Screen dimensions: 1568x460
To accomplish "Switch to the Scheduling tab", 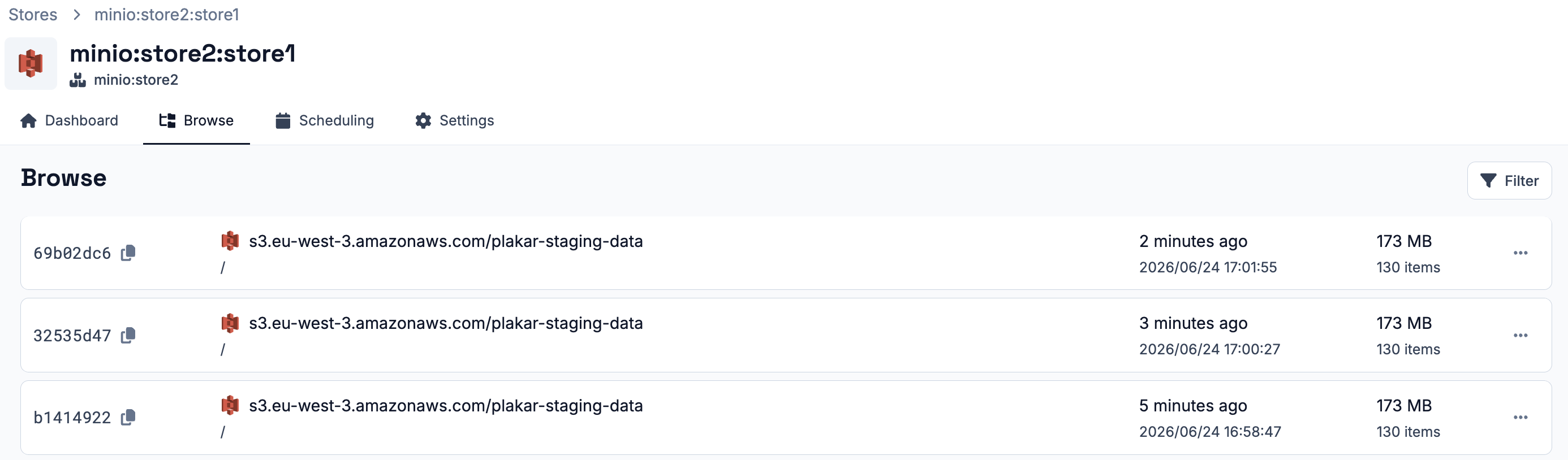I will point(325,120).
